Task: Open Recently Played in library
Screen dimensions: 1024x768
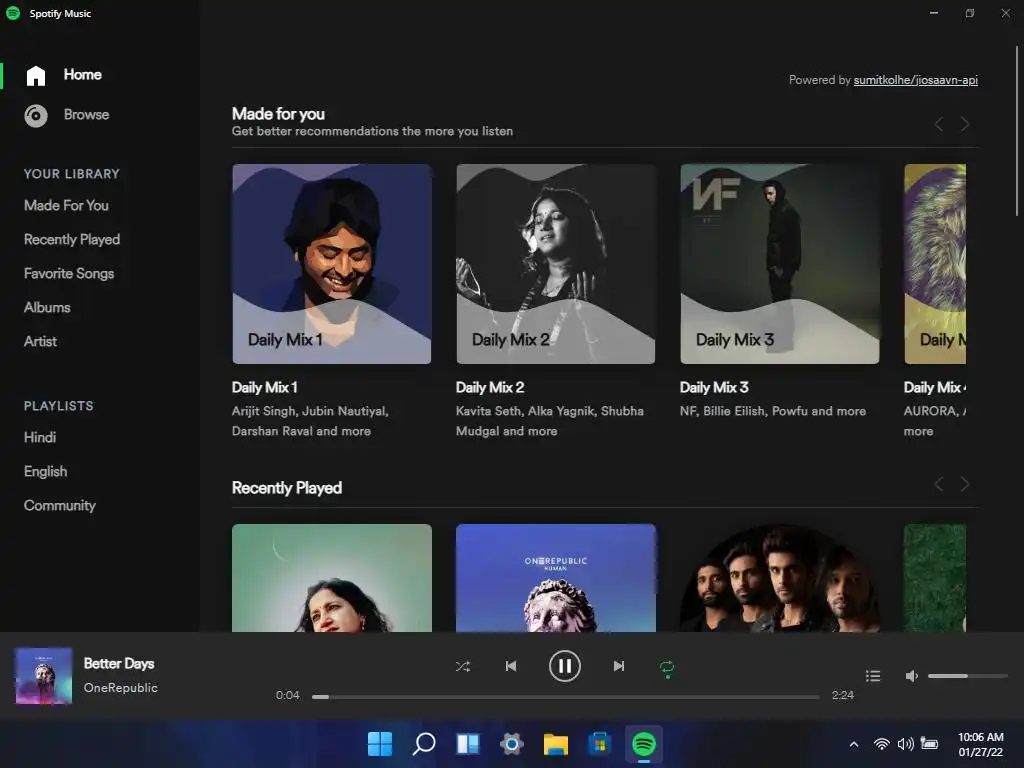Action: click(72, 239)
